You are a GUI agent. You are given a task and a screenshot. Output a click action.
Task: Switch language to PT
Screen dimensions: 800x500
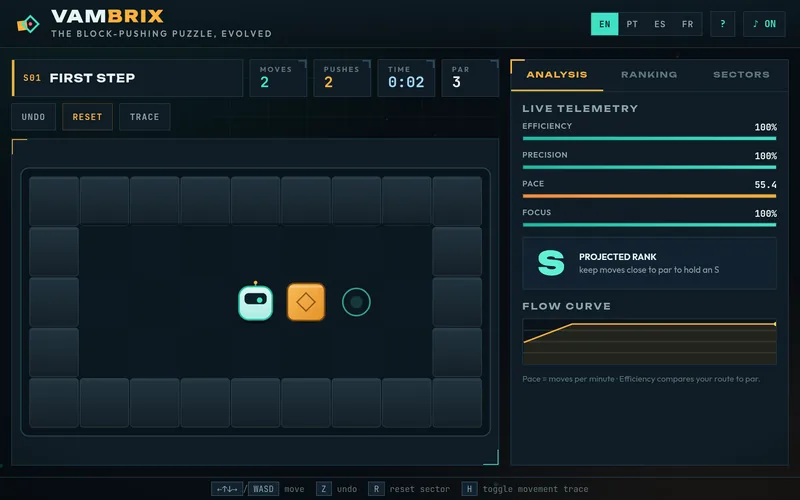pyautogui.click(x=632, y=24)
